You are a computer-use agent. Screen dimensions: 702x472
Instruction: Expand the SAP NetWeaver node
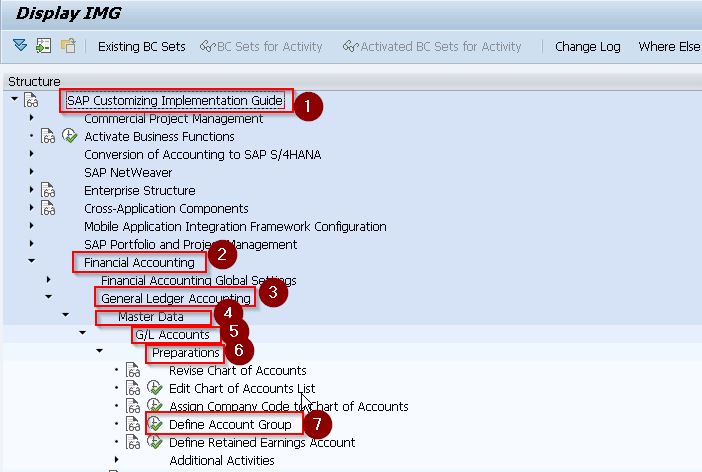point(31,172)
